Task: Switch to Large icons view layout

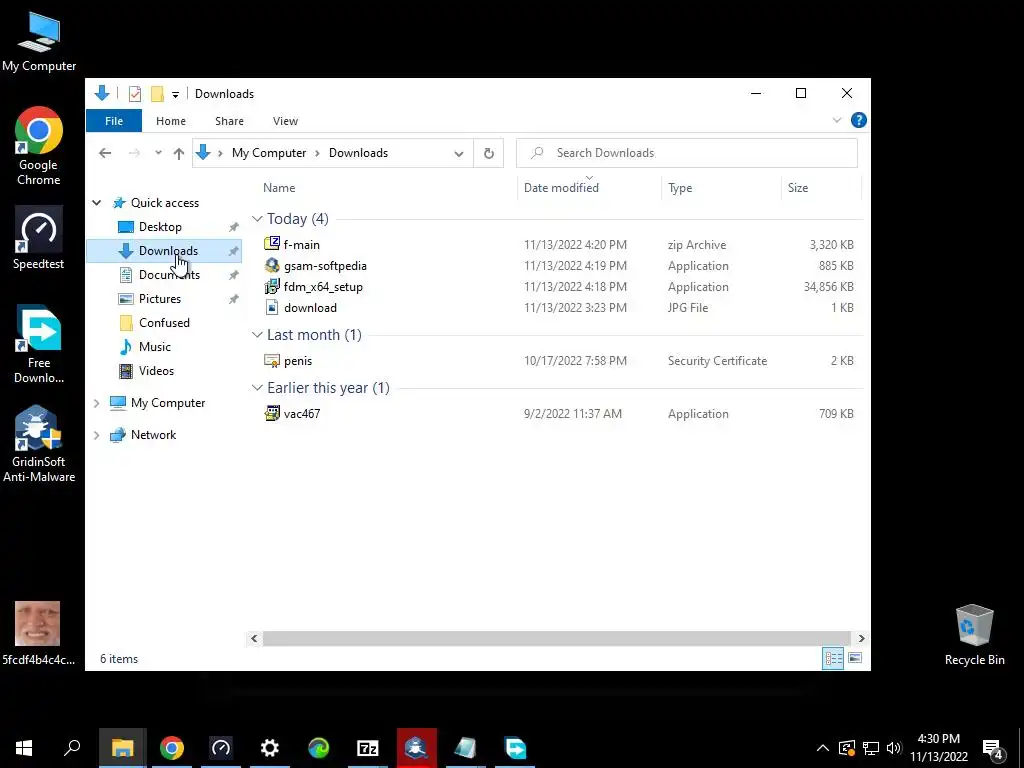Action: click(x=854, y=658)
